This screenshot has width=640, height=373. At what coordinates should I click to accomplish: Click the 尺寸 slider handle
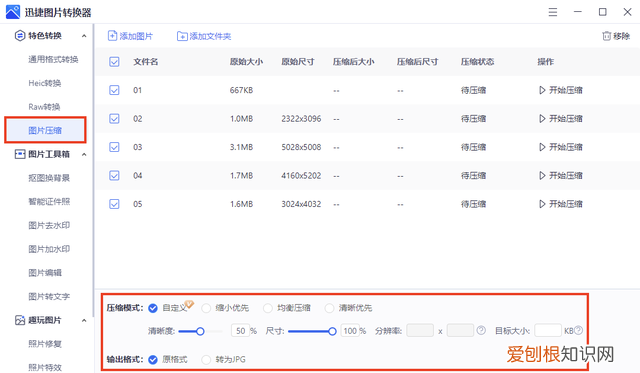(332, 331)
